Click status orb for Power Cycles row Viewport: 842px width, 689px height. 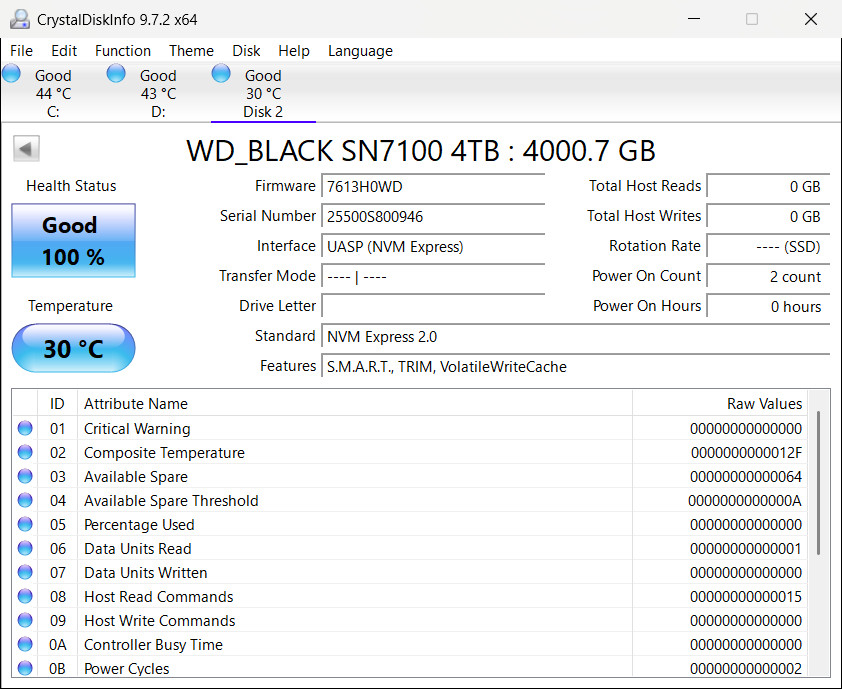[25, 668]
